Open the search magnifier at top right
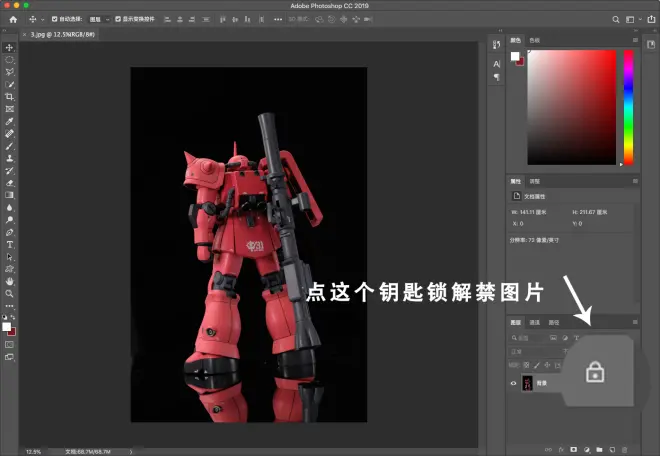 tap(615, 19)
